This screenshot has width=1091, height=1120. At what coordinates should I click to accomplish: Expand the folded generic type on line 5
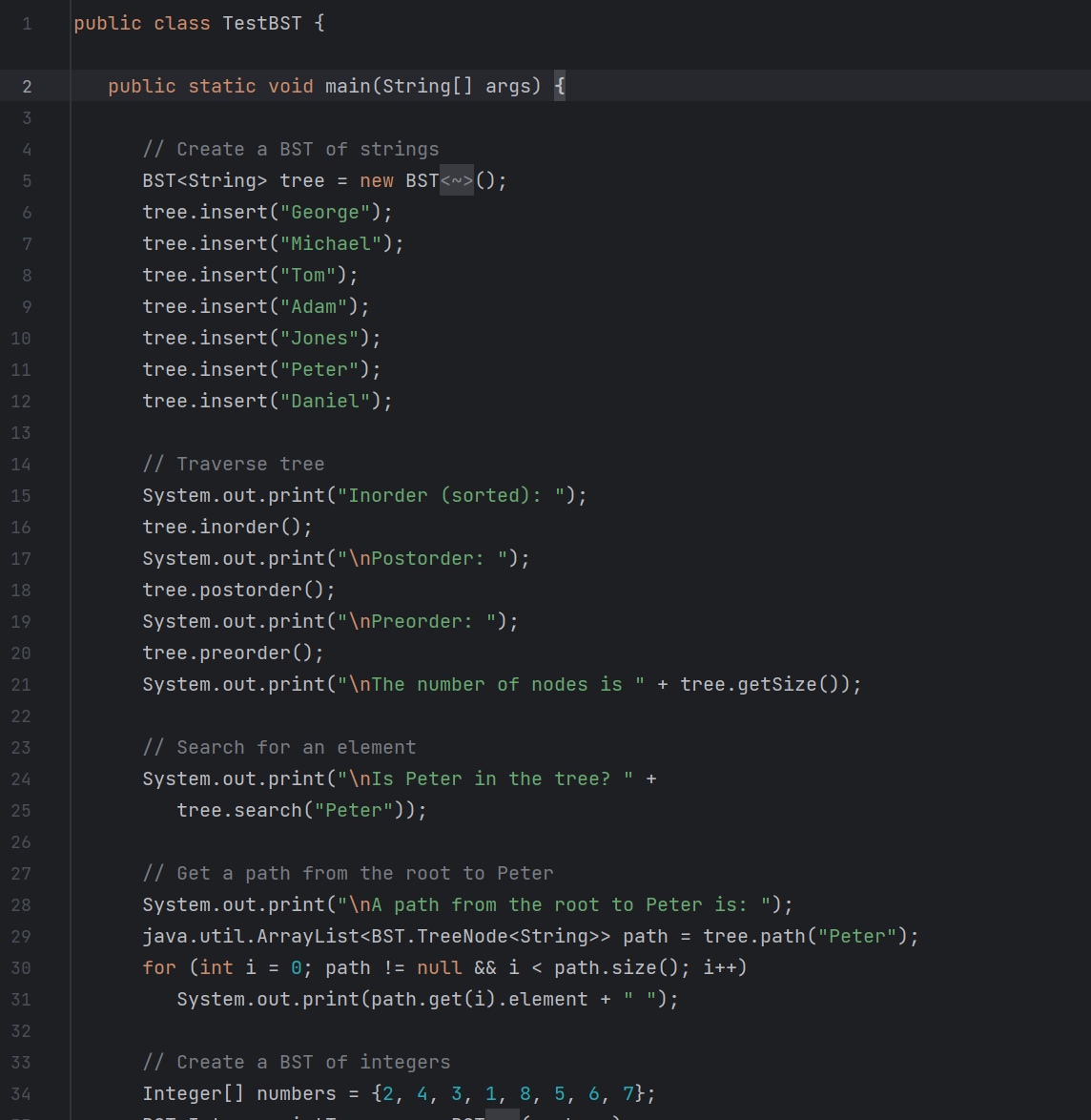(456, 179)
